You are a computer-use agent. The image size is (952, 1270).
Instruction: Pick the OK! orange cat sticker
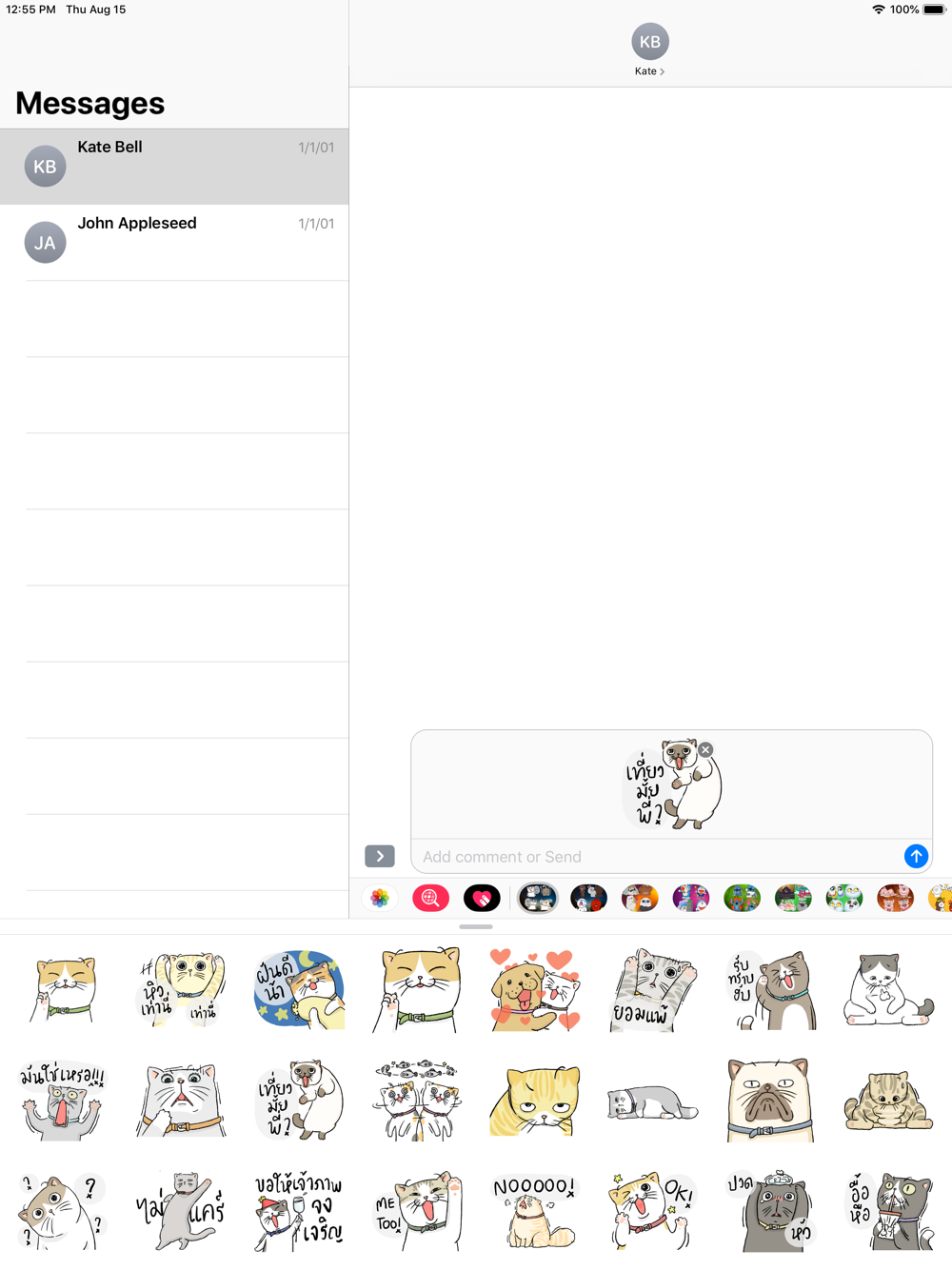point(653,1211)
